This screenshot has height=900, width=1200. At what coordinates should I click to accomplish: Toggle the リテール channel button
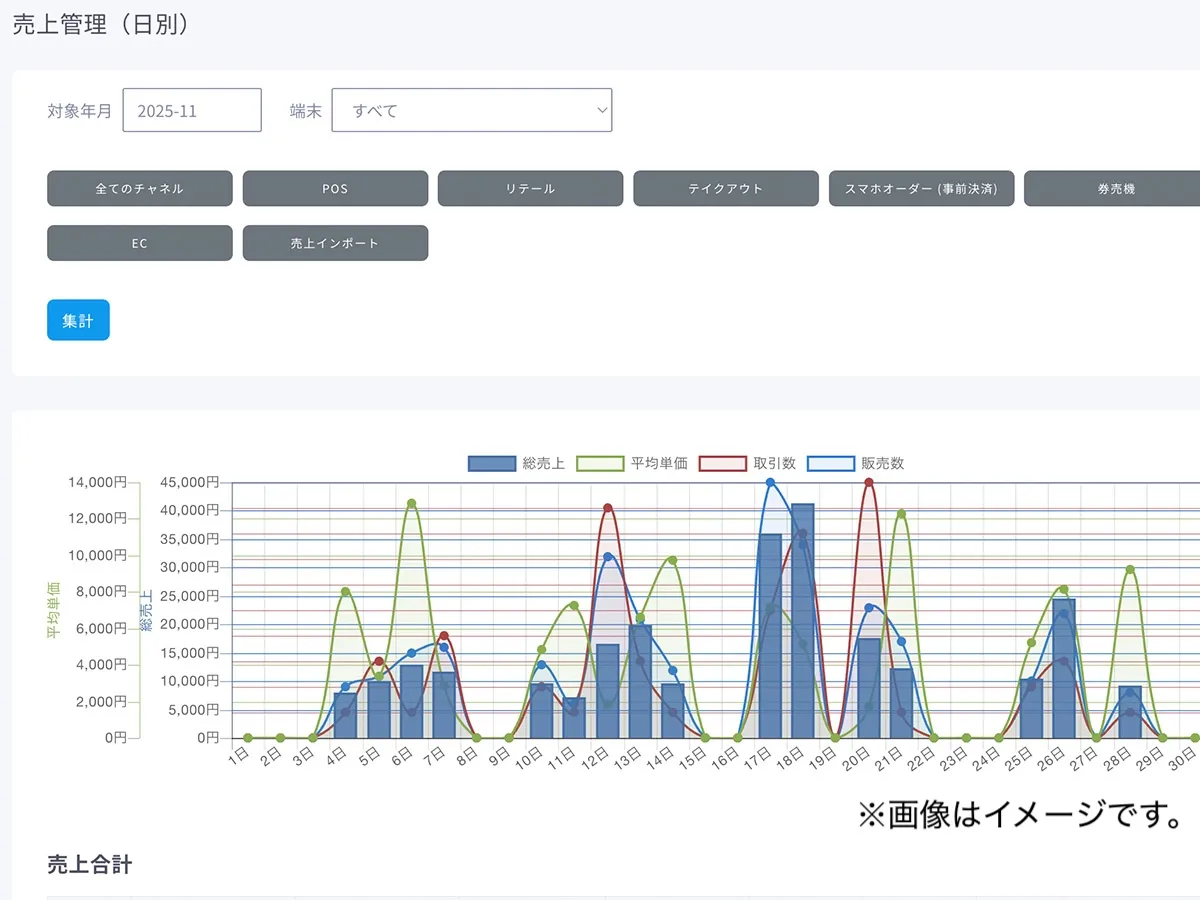530,188
